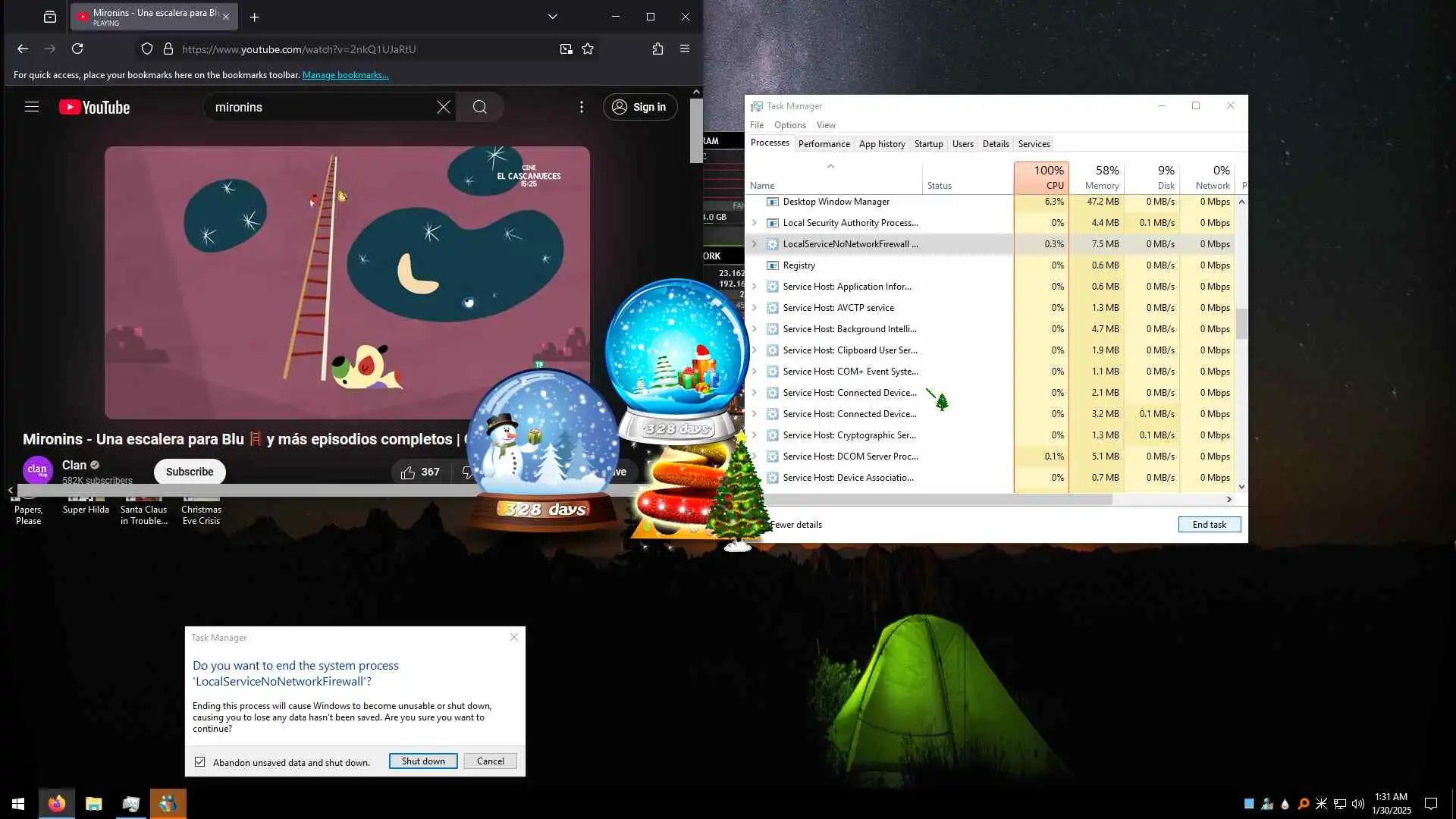This screenshot has height=819, width=1456.
Task: Expand the LocalServiceNoNetworkFirewall process row
Action: 754,244
